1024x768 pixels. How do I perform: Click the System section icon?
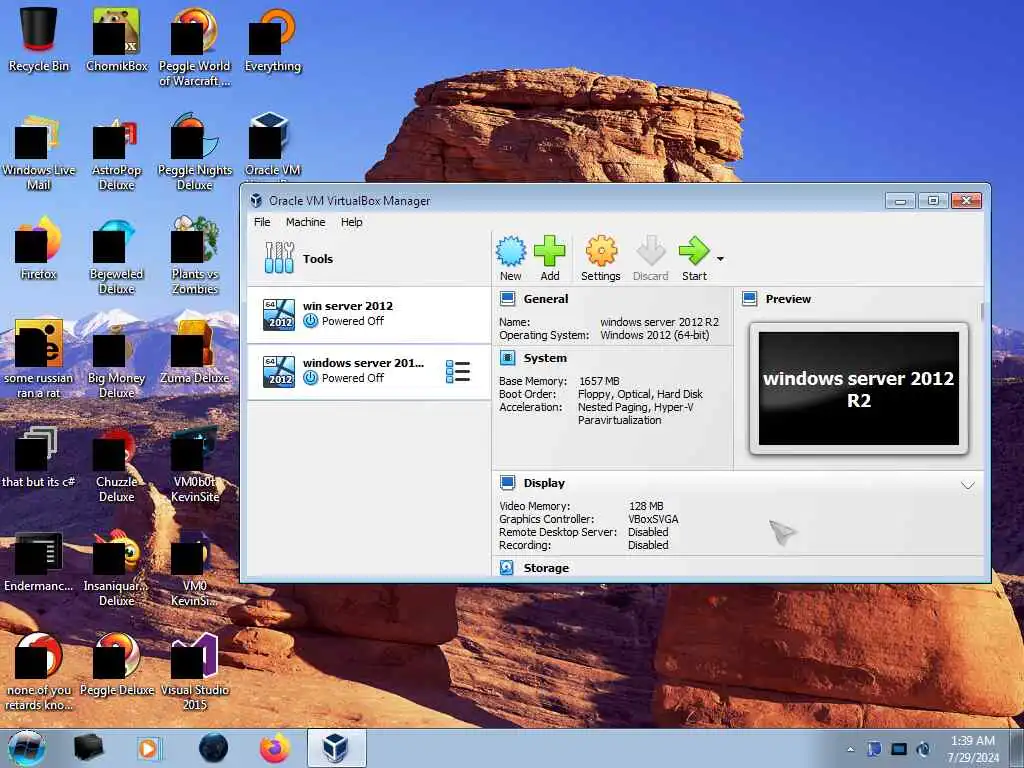coord(507,358)
